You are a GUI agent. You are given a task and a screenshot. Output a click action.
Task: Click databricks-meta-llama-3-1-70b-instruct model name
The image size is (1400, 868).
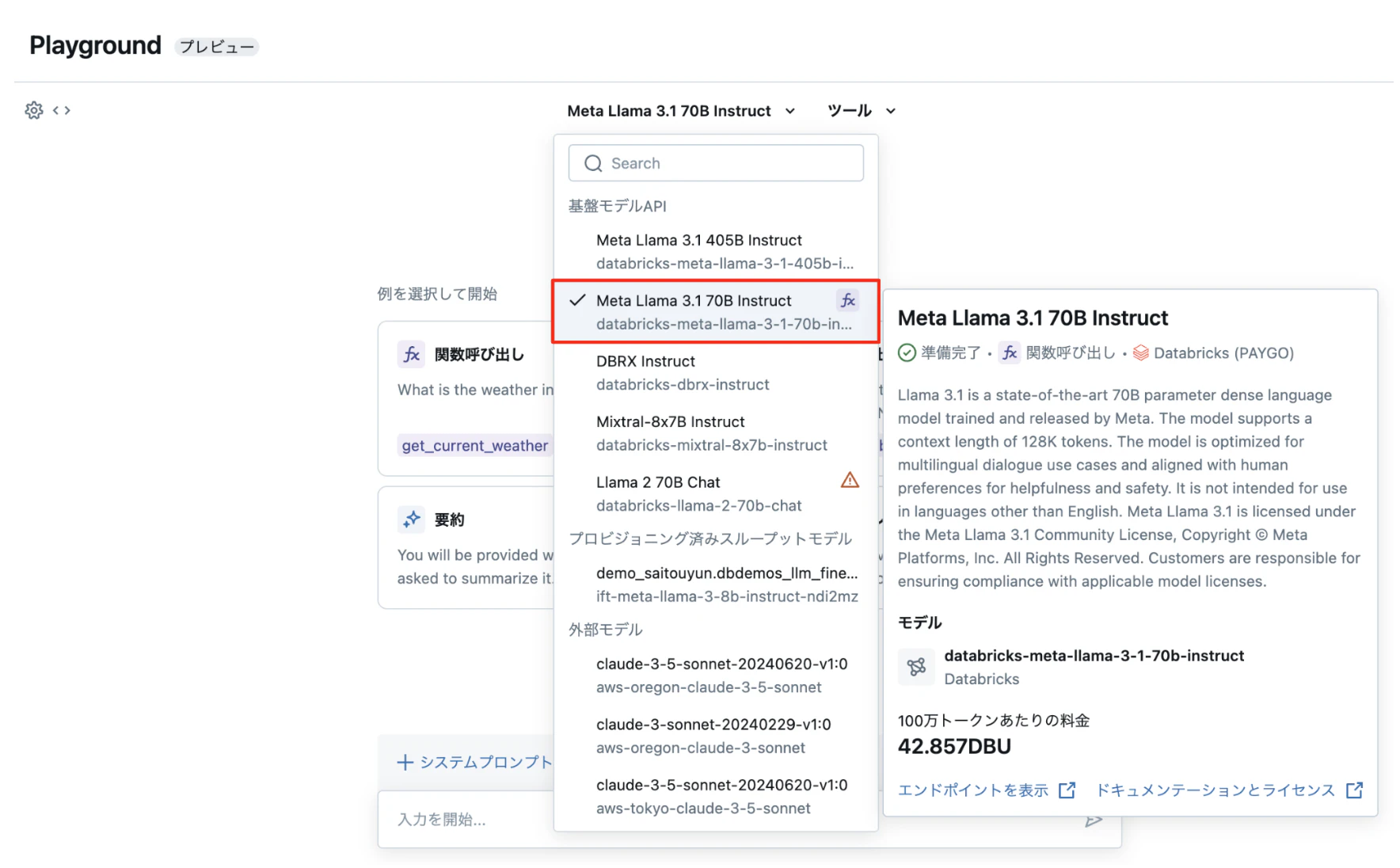(1094, 656)
